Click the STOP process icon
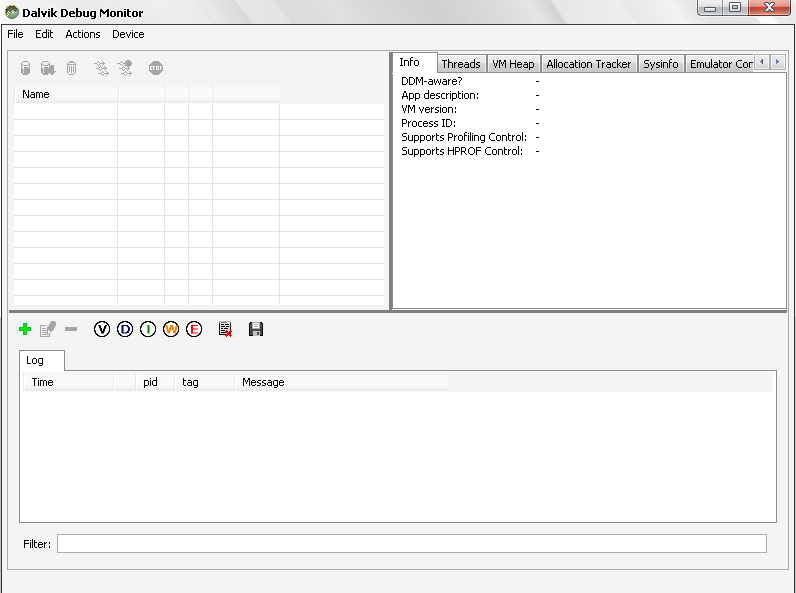Viewport: 796px width, 593px height. tap(156, 68)
